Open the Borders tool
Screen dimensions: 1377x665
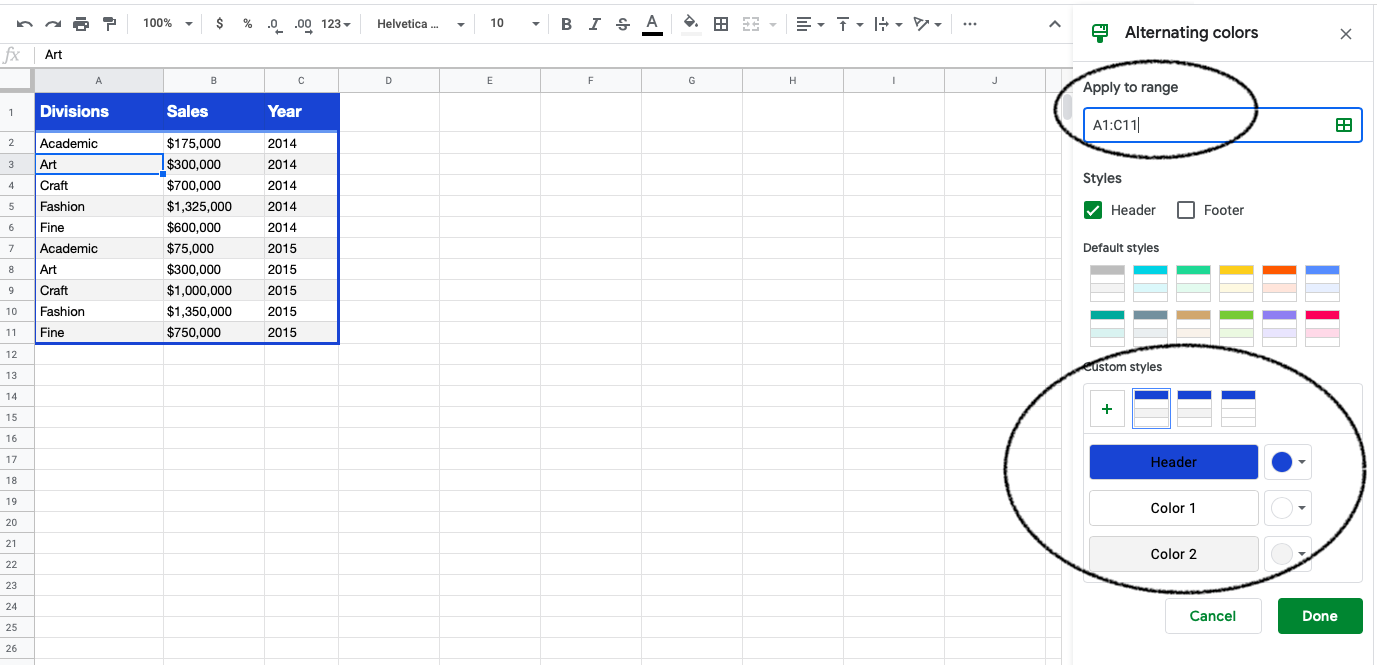click(721, 23)
